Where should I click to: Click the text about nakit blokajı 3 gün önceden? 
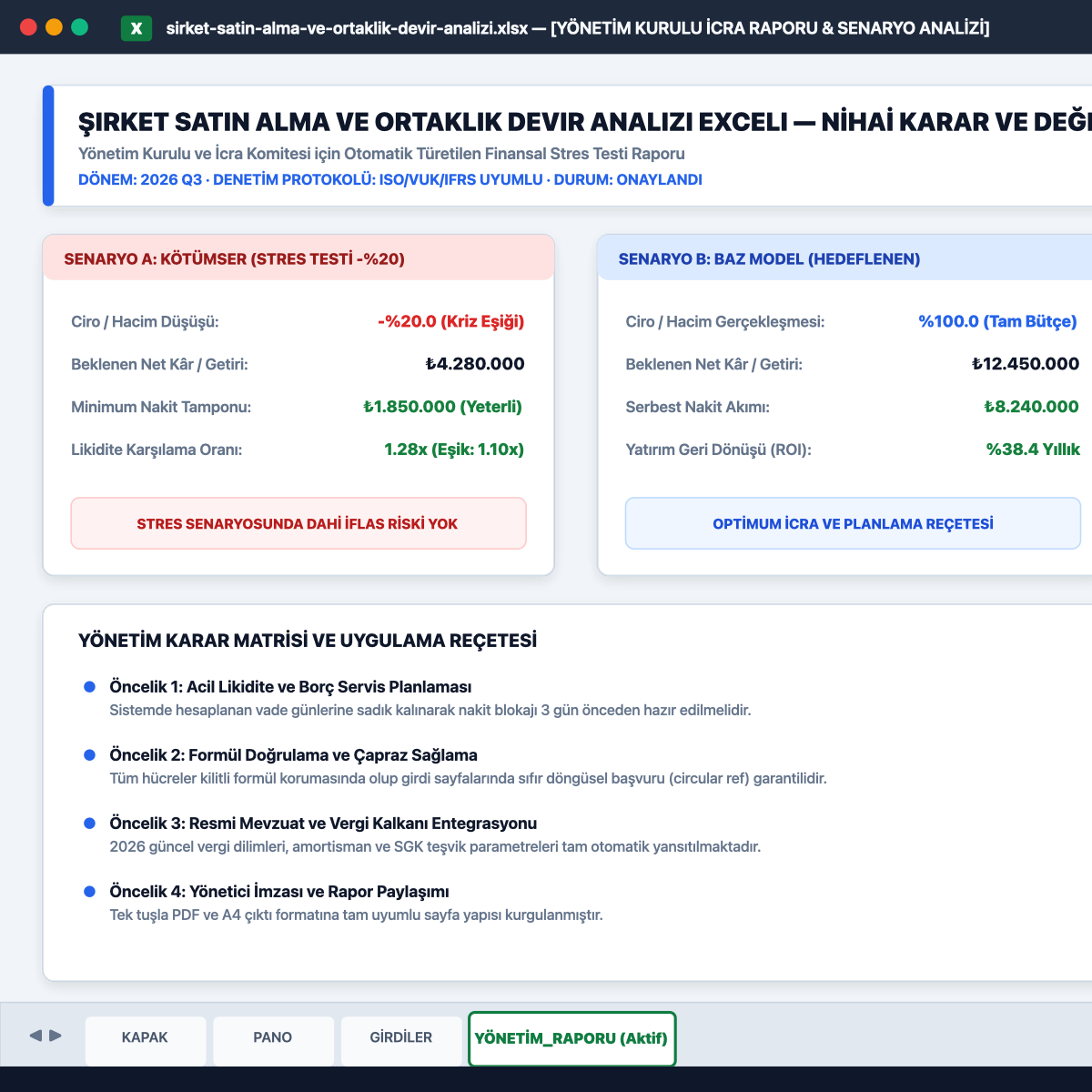pos(430,711)
